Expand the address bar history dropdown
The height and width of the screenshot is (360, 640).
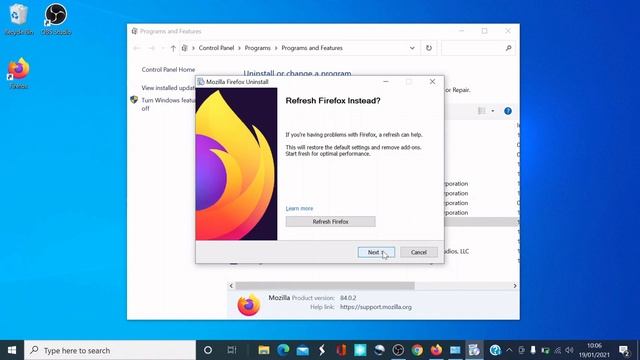pyautogui.click(x=412, y=48)
